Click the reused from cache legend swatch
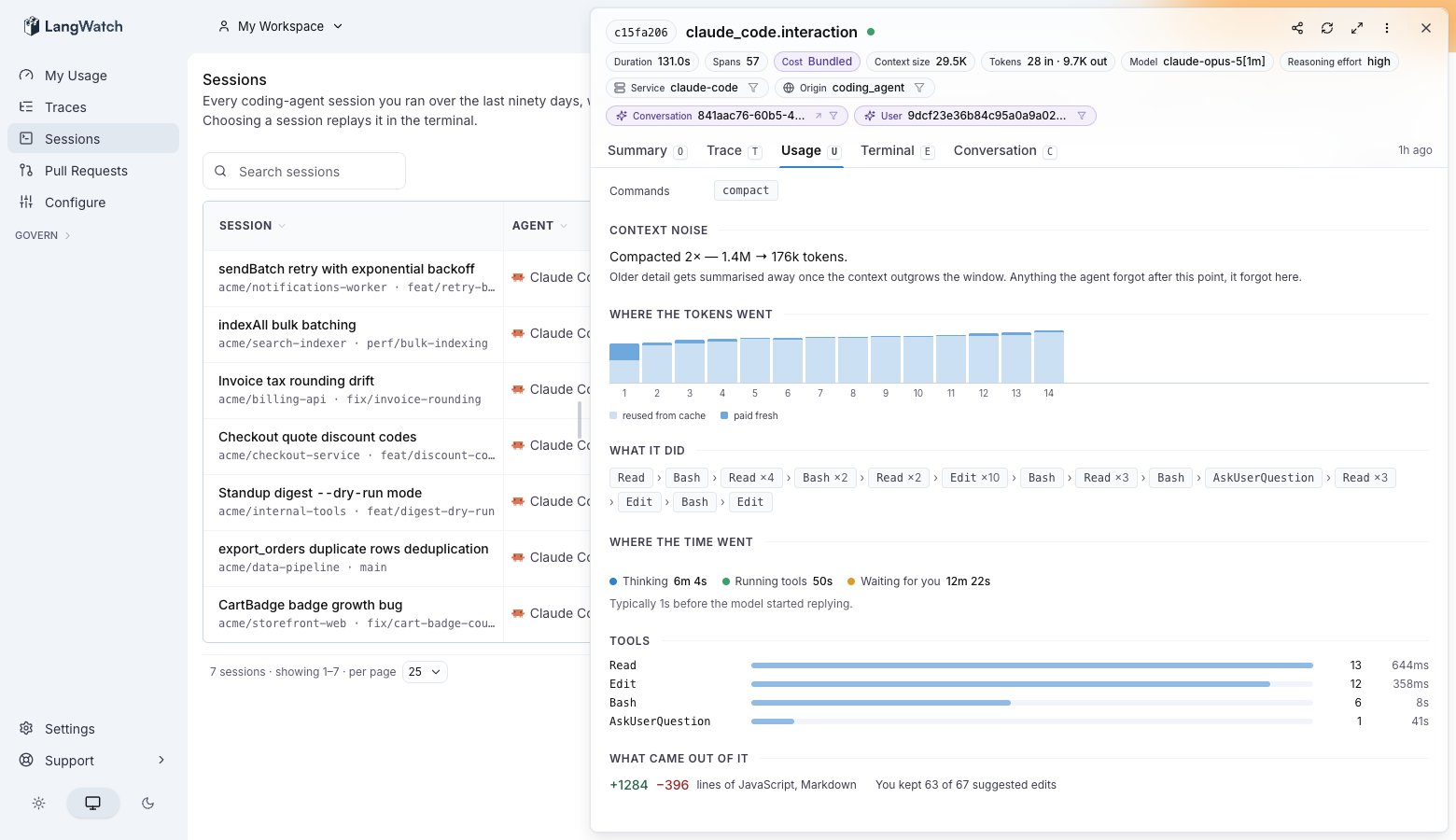Screen dimensions: 1456x840 [x=613, y=415]
